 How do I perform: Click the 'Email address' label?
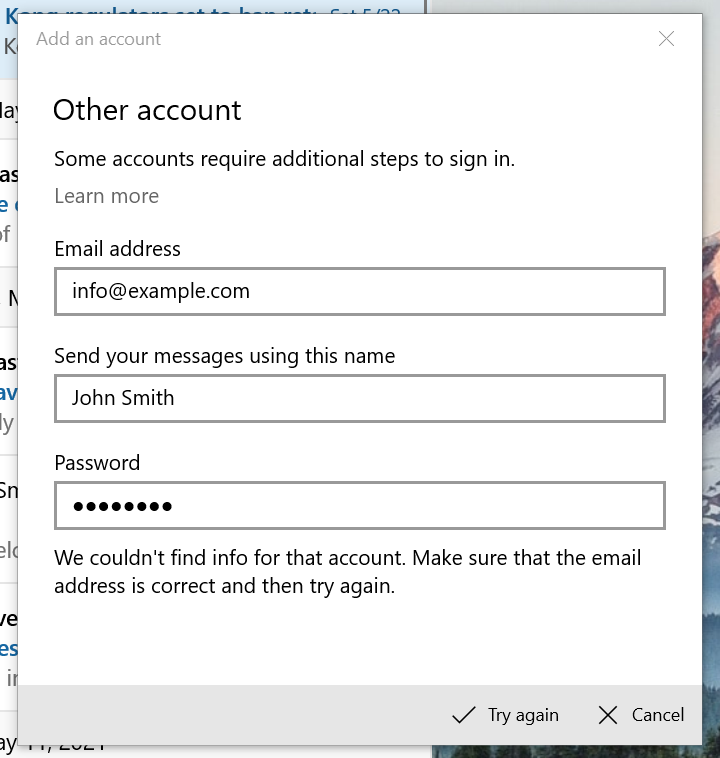[x=117, y=249]
